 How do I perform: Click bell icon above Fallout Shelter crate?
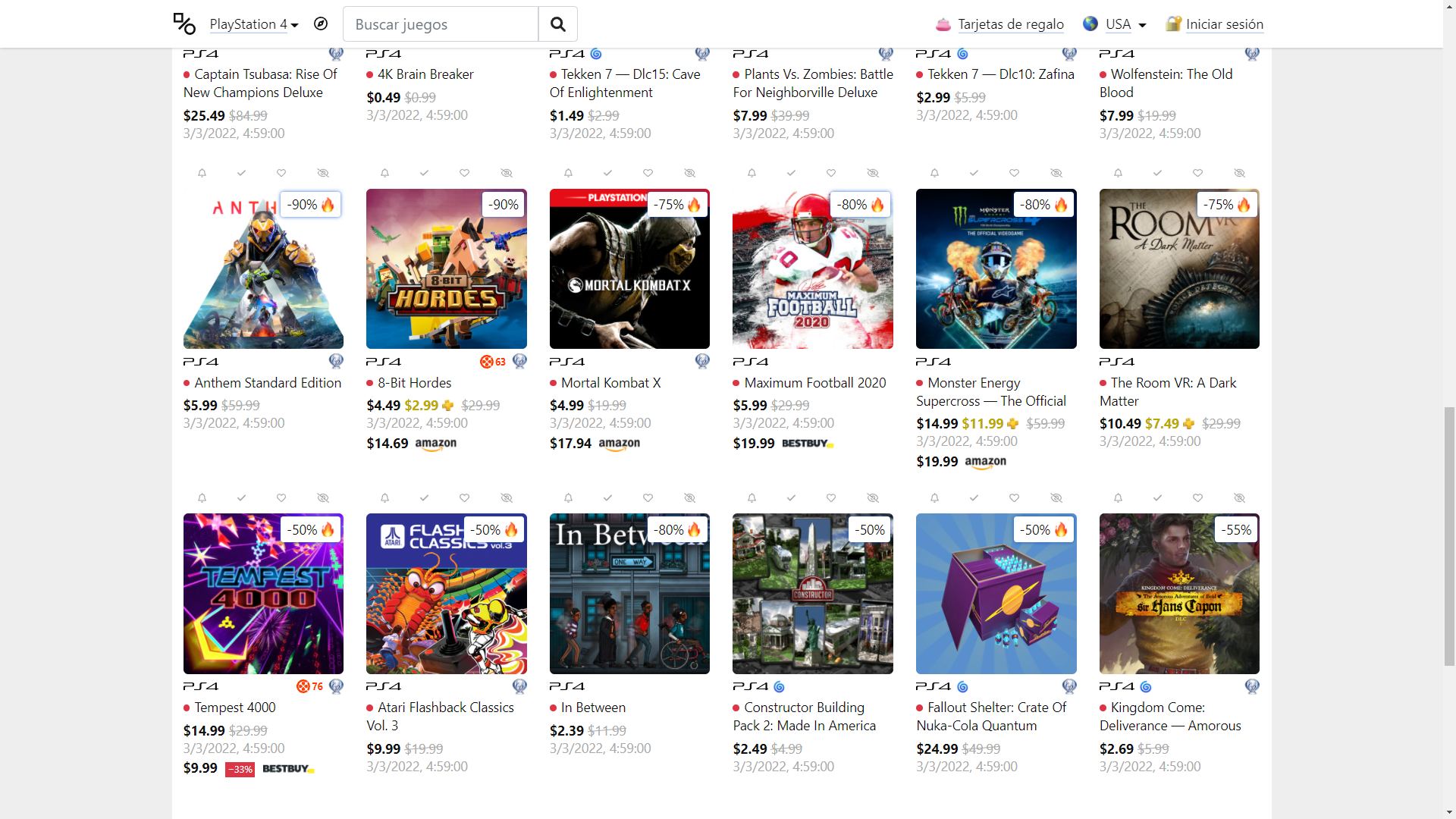tap(934, 498)
